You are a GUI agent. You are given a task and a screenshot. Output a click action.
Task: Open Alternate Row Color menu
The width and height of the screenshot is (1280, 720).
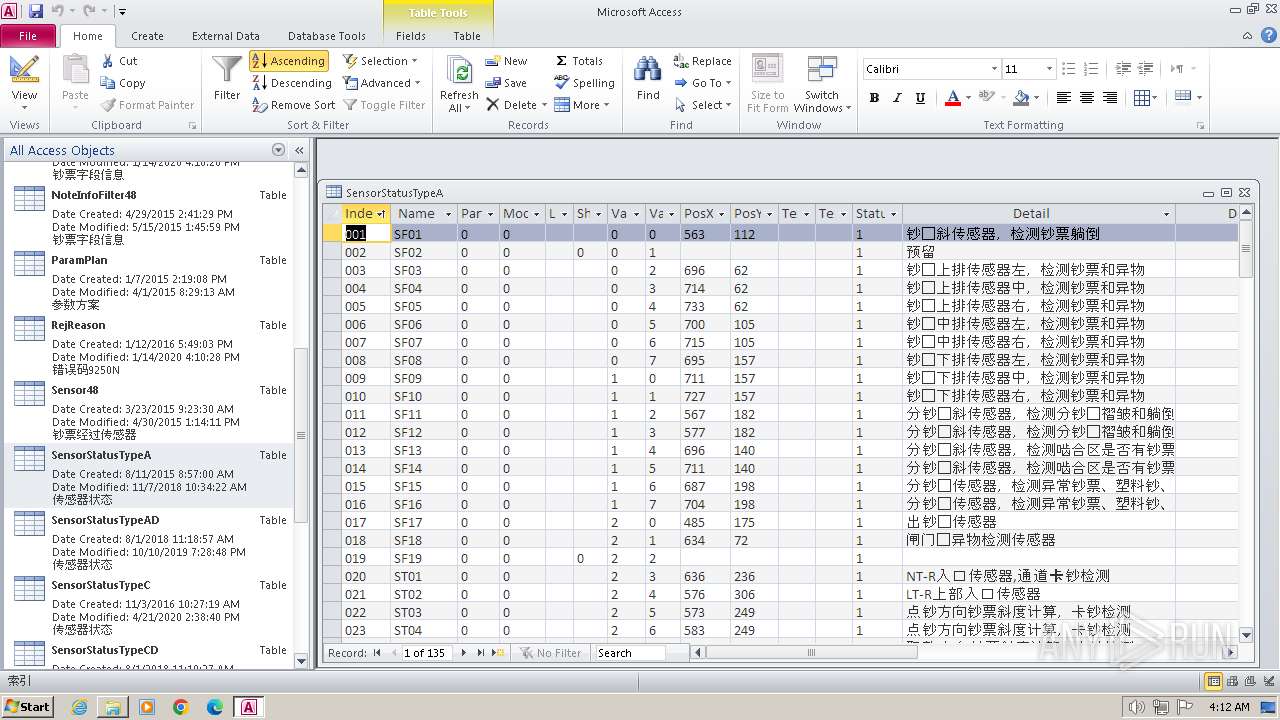point(1188,97)
